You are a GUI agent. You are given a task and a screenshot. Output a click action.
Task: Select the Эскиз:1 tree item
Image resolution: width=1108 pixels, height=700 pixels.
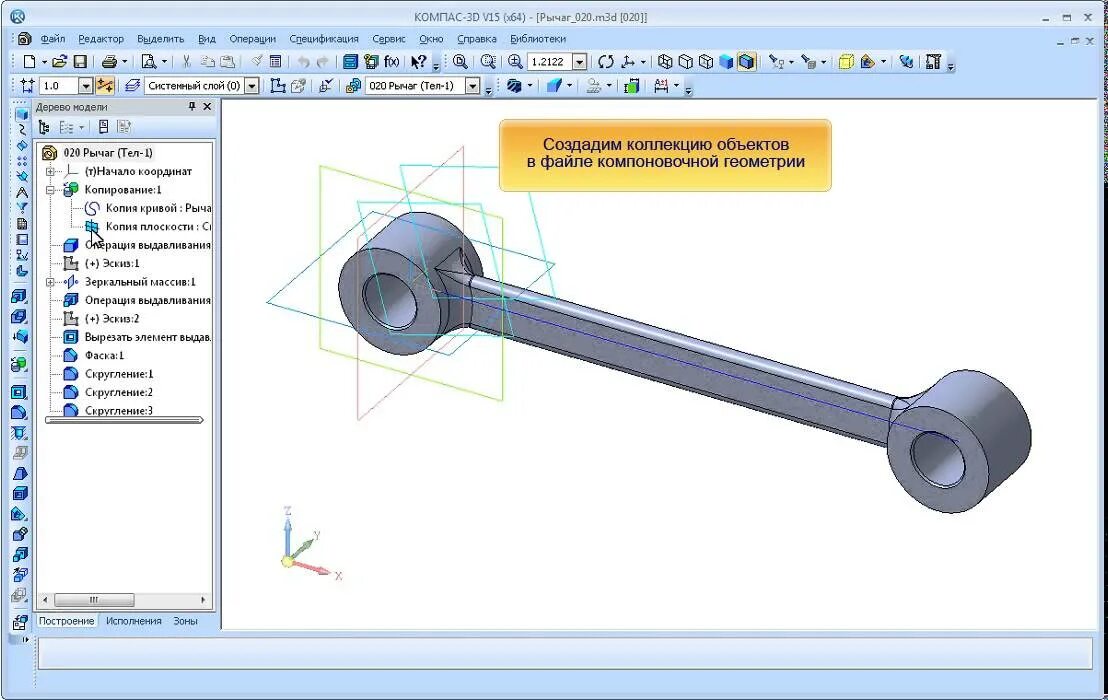[x=112, y=263]
